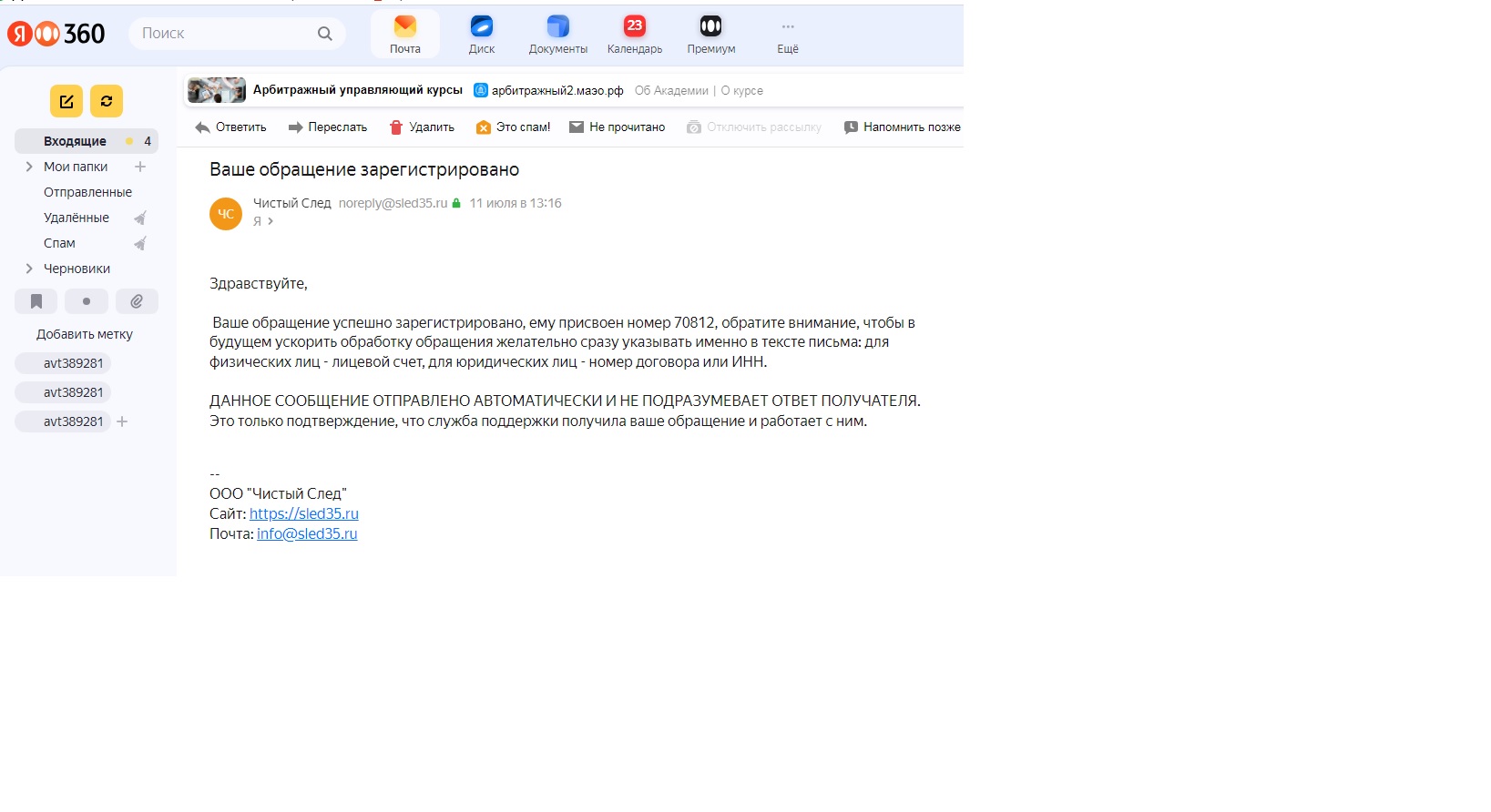Click the compose new message icon
Image resolution: width=1491 pixels, height=812 pixels.
[66, 101]
